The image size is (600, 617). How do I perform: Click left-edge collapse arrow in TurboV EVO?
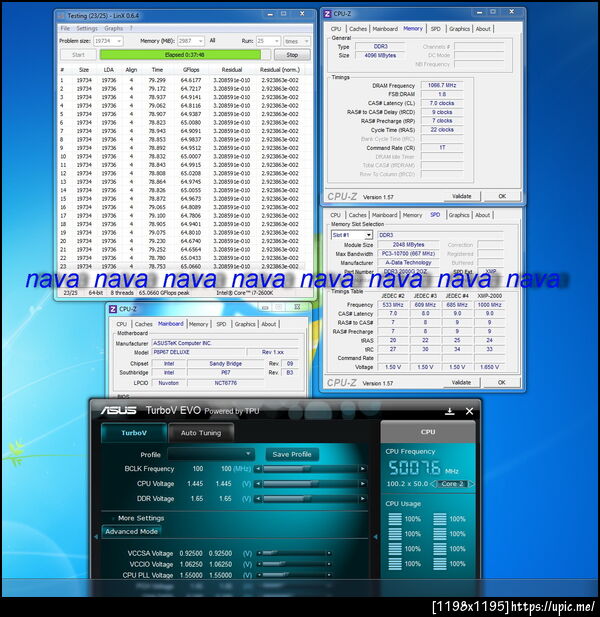tap(96, 536)
